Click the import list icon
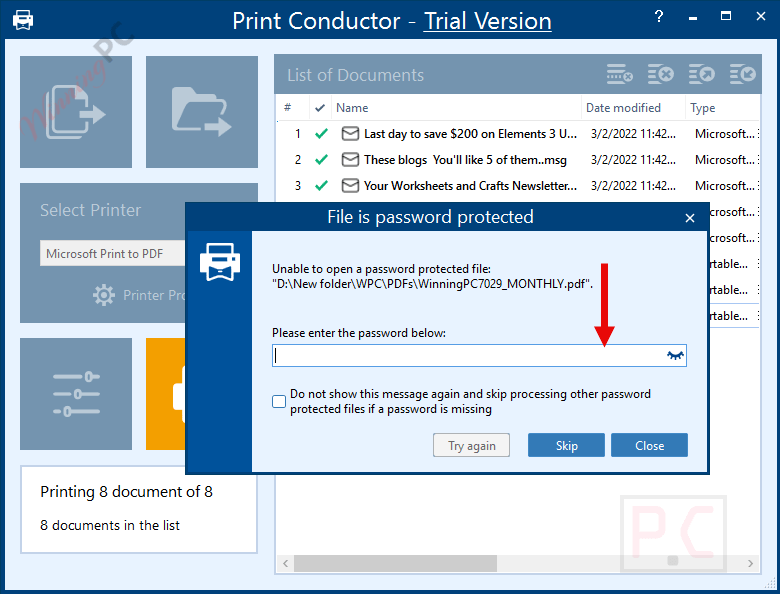The height and width of the screenshot is (594, 780). [x=742, y=75]
